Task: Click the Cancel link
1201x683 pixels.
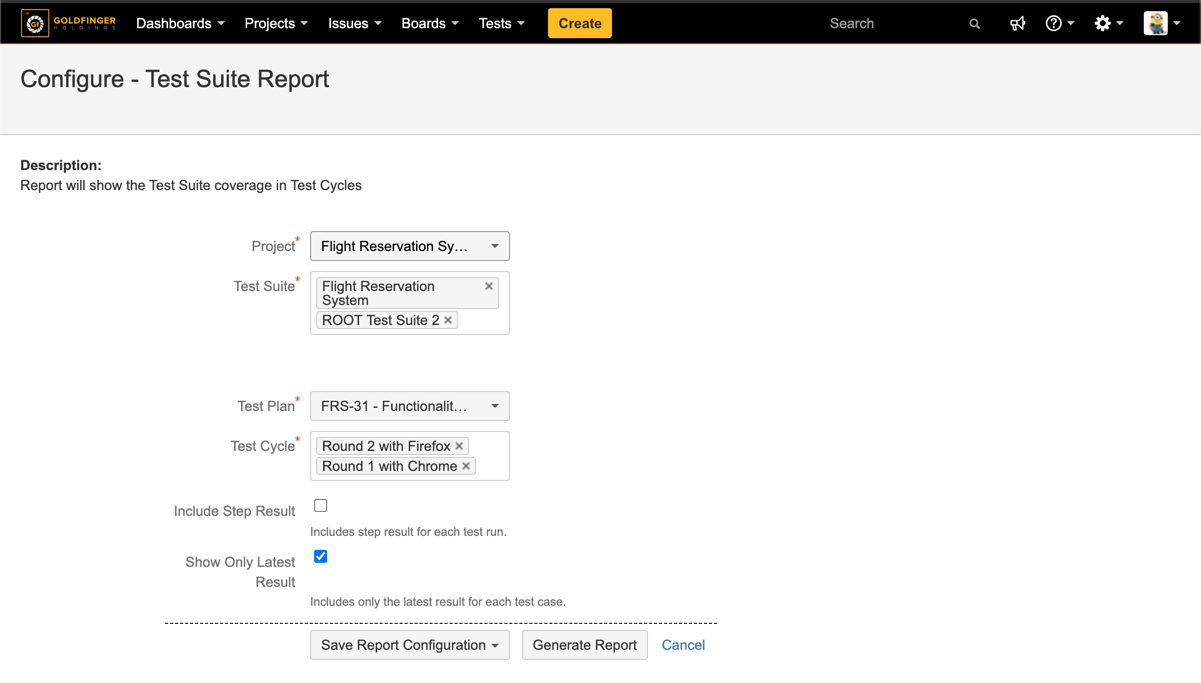Action: (x=683, y=645)
